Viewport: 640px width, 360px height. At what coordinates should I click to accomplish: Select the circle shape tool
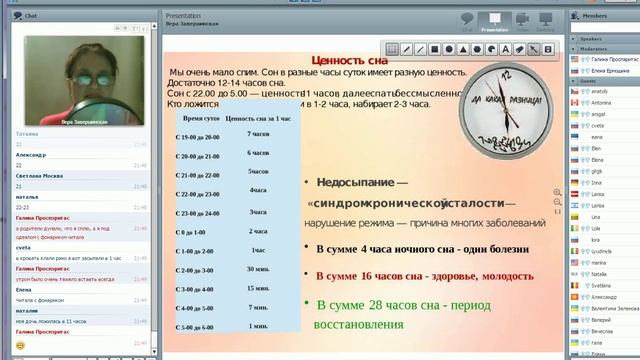point(449,49)
